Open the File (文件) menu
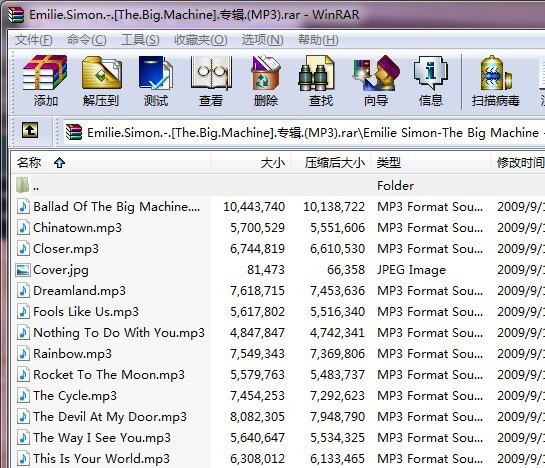The image size is (545, 468). pyautogui.click(x=33, y=40)
